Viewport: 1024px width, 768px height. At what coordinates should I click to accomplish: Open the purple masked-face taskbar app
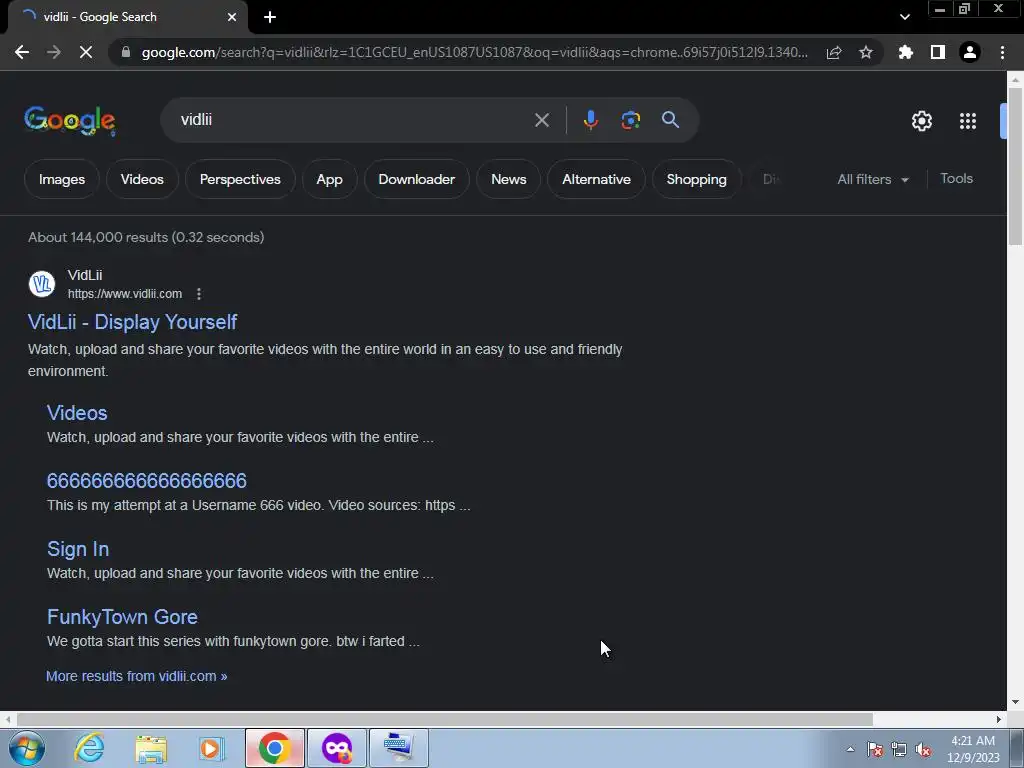click(x=337, y=748)
